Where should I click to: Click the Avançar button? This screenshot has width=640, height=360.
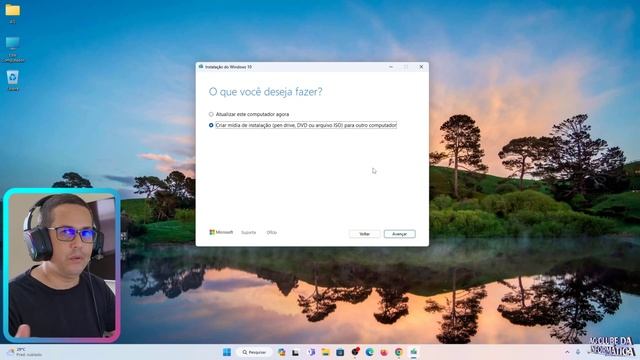click(400, 234)
